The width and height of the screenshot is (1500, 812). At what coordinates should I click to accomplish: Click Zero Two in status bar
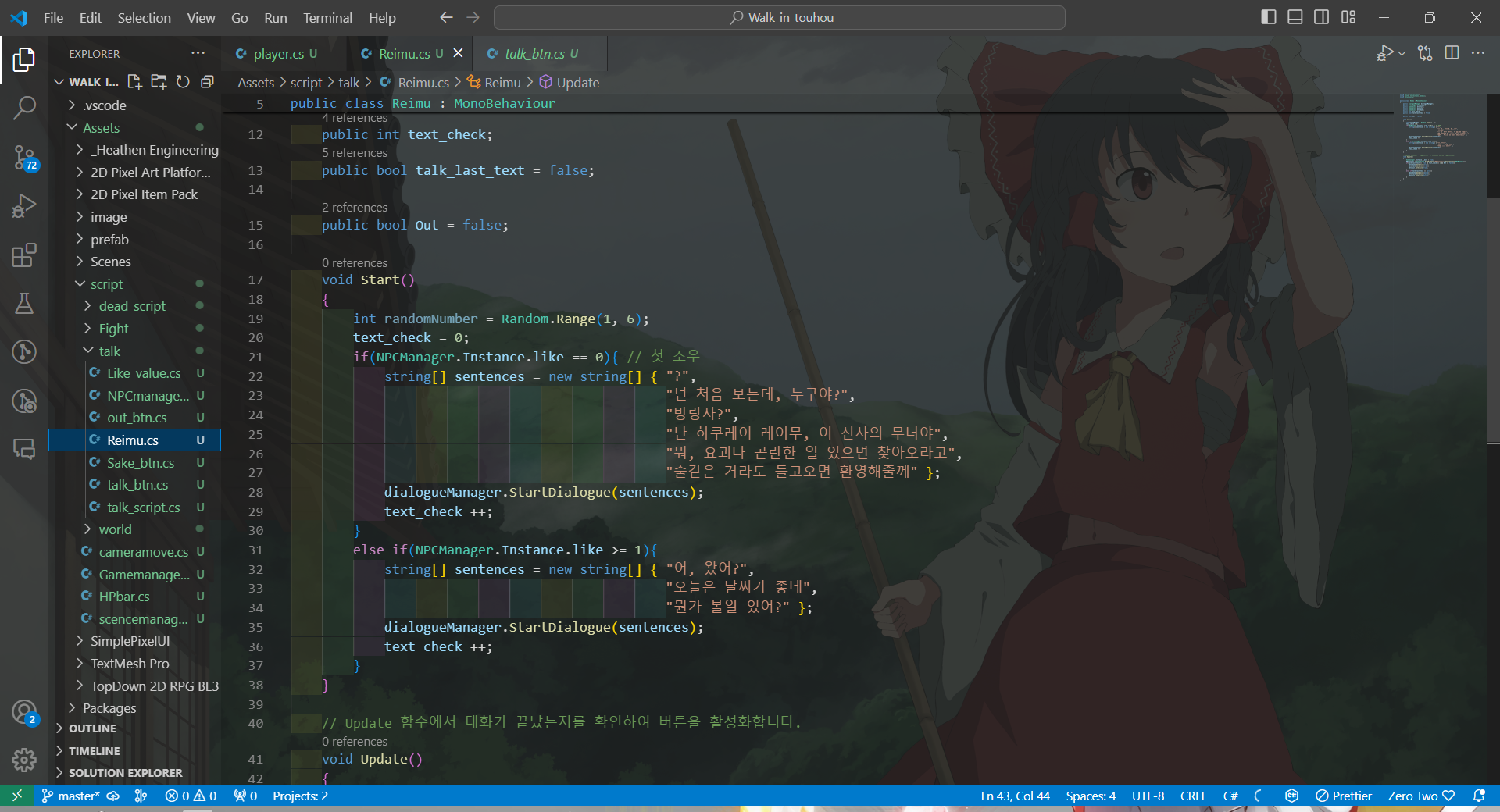click(1420, 796)
